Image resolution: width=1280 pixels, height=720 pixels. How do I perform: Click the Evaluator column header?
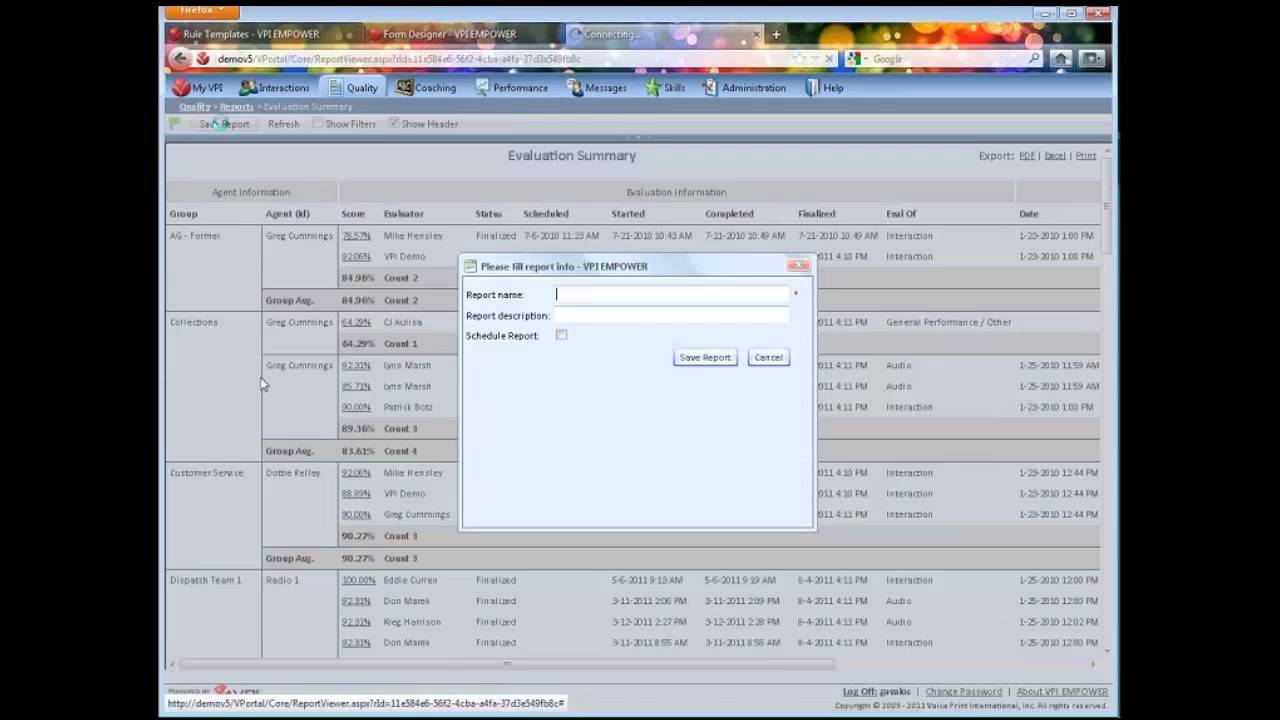[x=404, y=214]
